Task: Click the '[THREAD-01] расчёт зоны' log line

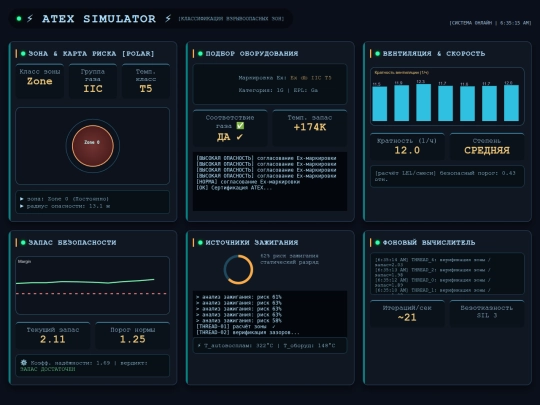Action: tap(236, 326)
